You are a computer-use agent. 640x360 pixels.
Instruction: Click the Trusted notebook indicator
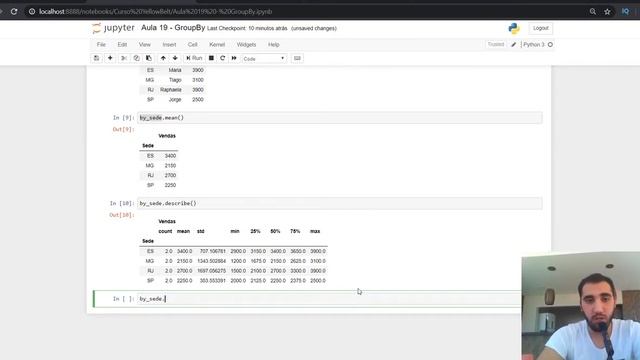tap(496, 44)
